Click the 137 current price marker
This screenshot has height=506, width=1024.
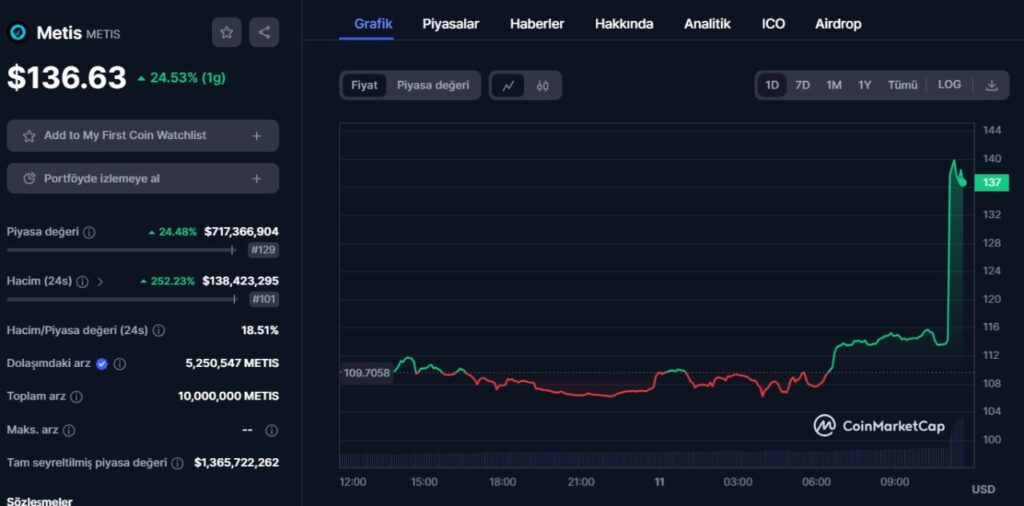pos(991,183)
